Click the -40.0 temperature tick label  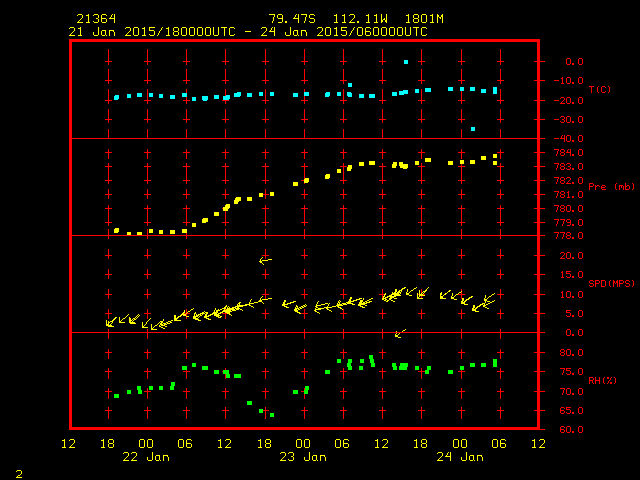[569, 139]
